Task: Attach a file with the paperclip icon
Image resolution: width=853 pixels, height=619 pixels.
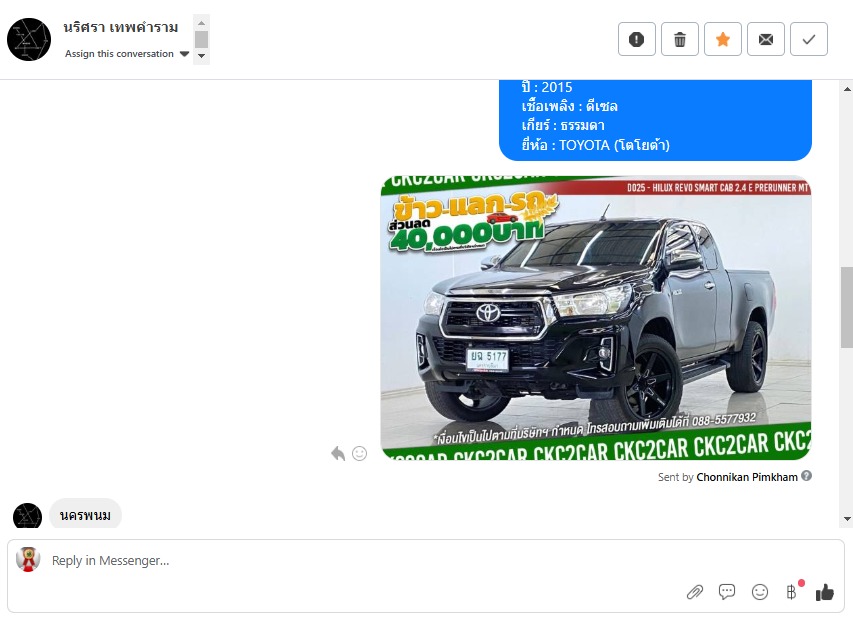Action: pyautogui.click(x=695, y=592)
